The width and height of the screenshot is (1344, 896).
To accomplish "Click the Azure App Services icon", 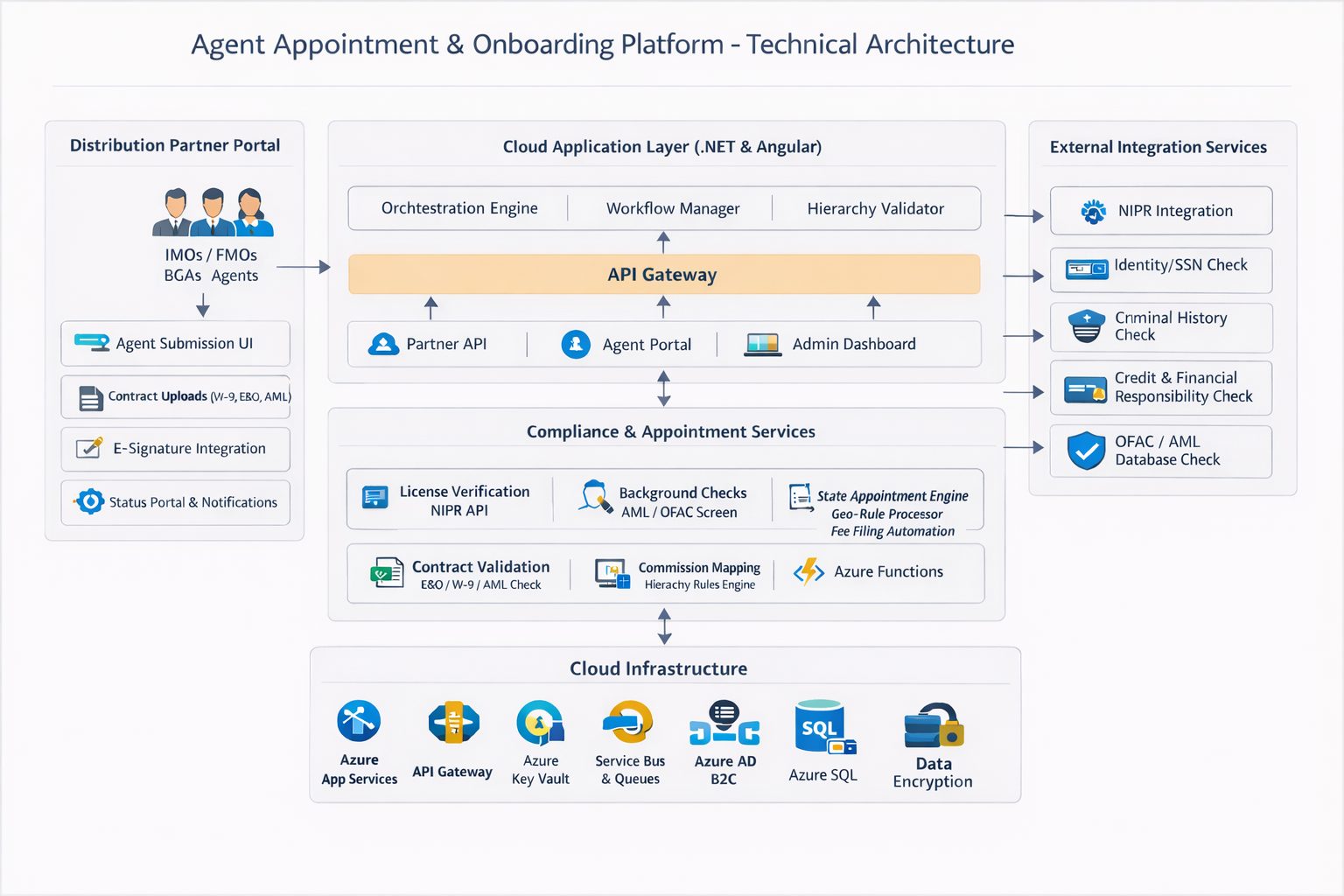I will point(359,722).
